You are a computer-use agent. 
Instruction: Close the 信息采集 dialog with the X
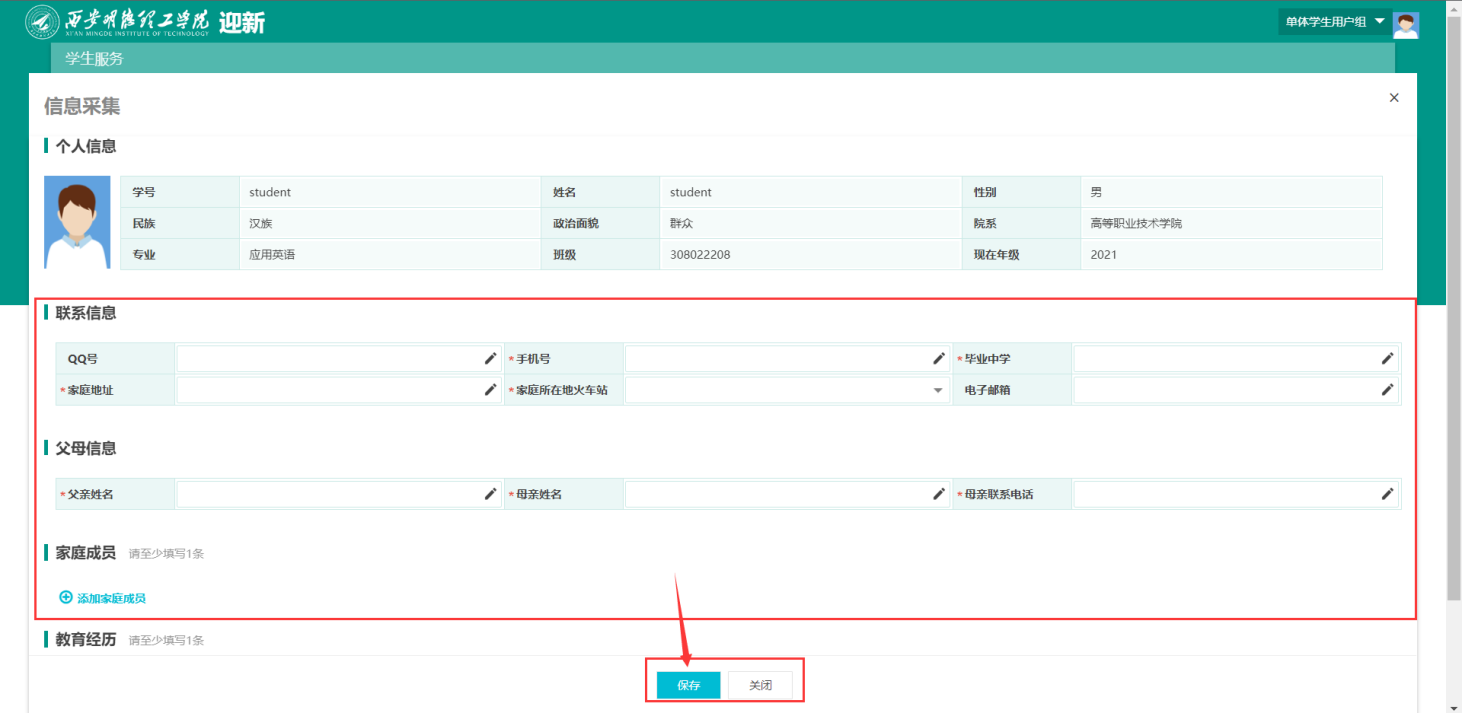click(1394, 98)
